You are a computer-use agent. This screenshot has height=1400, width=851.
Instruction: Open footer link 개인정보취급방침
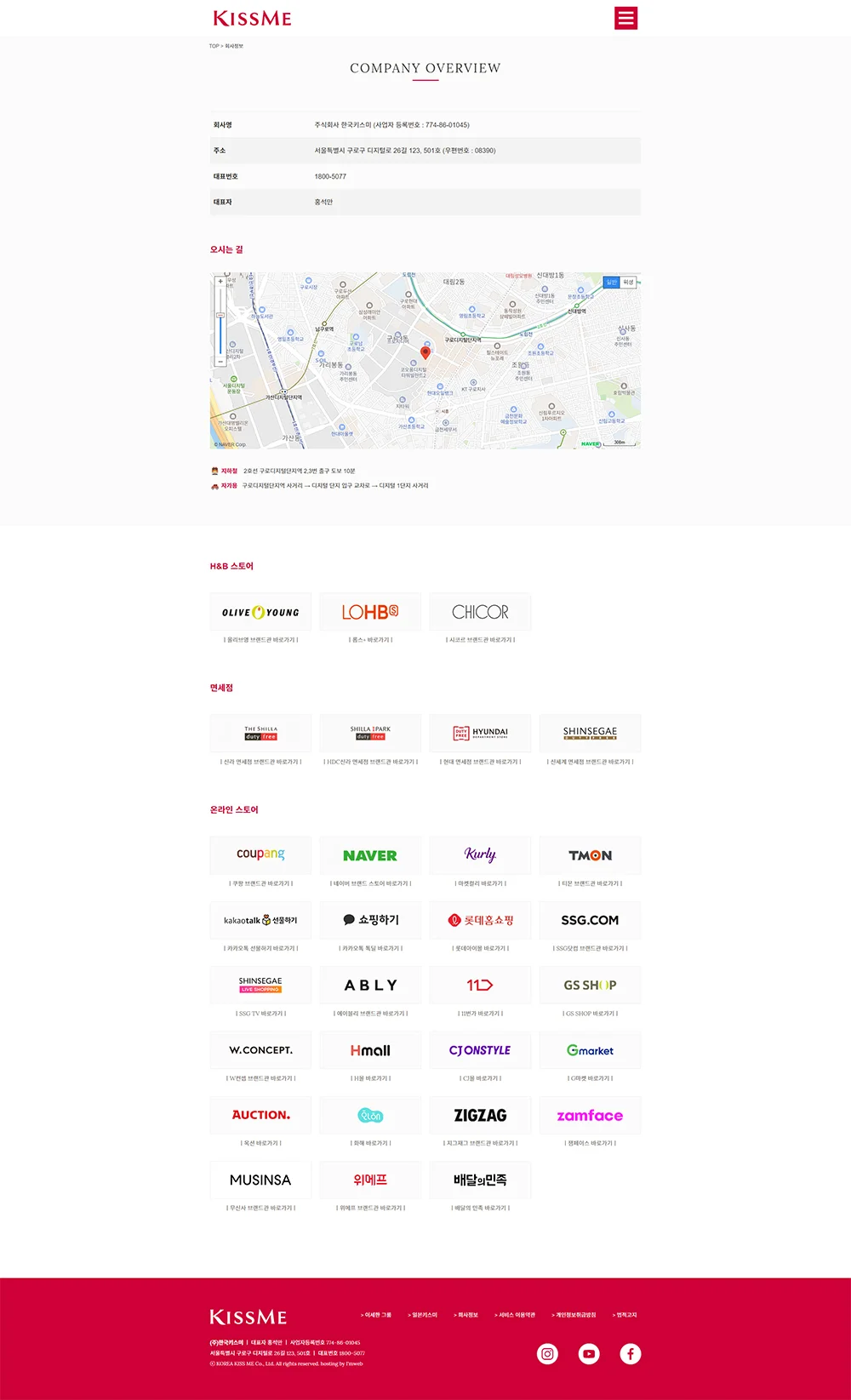point(574,1315)
